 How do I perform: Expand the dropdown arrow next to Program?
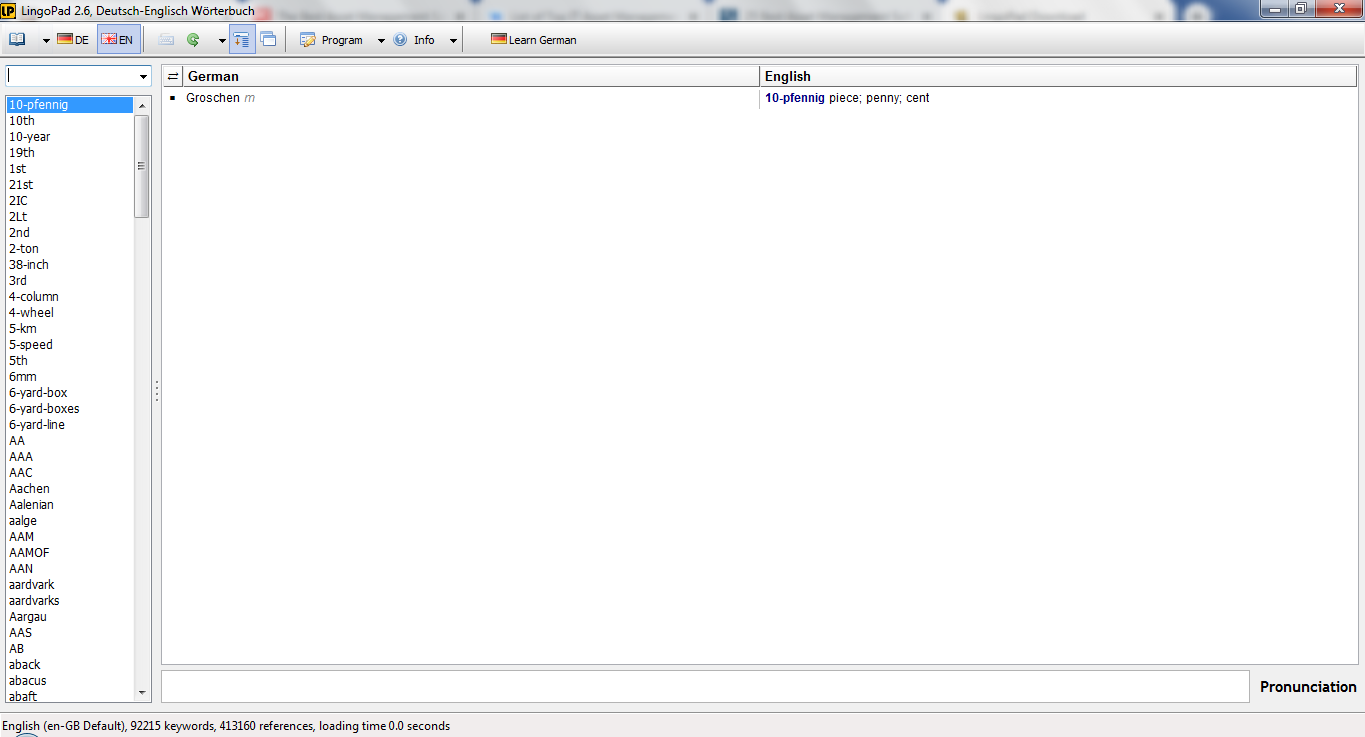(x=381, y=41)
